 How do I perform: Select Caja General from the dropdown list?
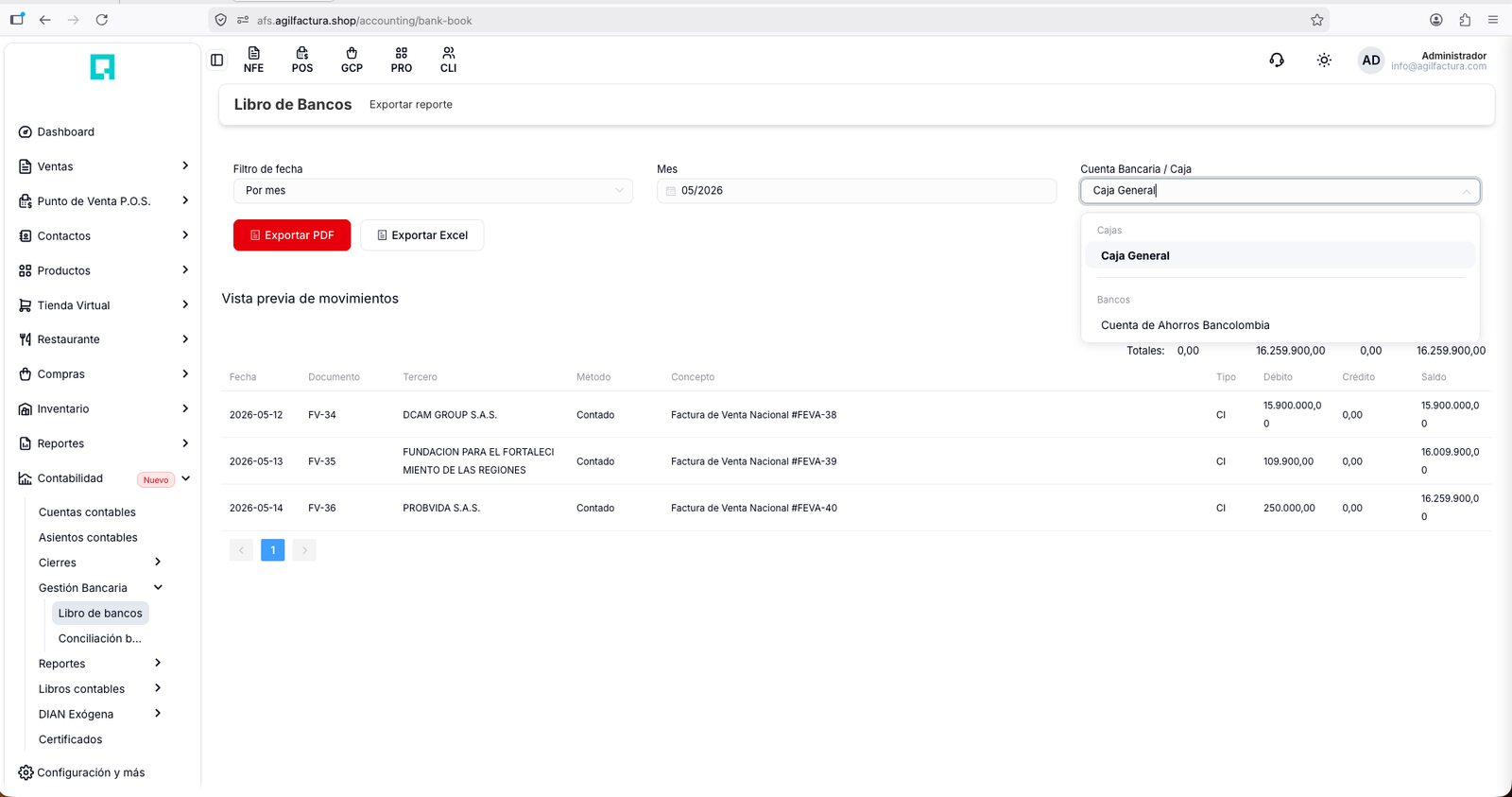[1280, 255]
